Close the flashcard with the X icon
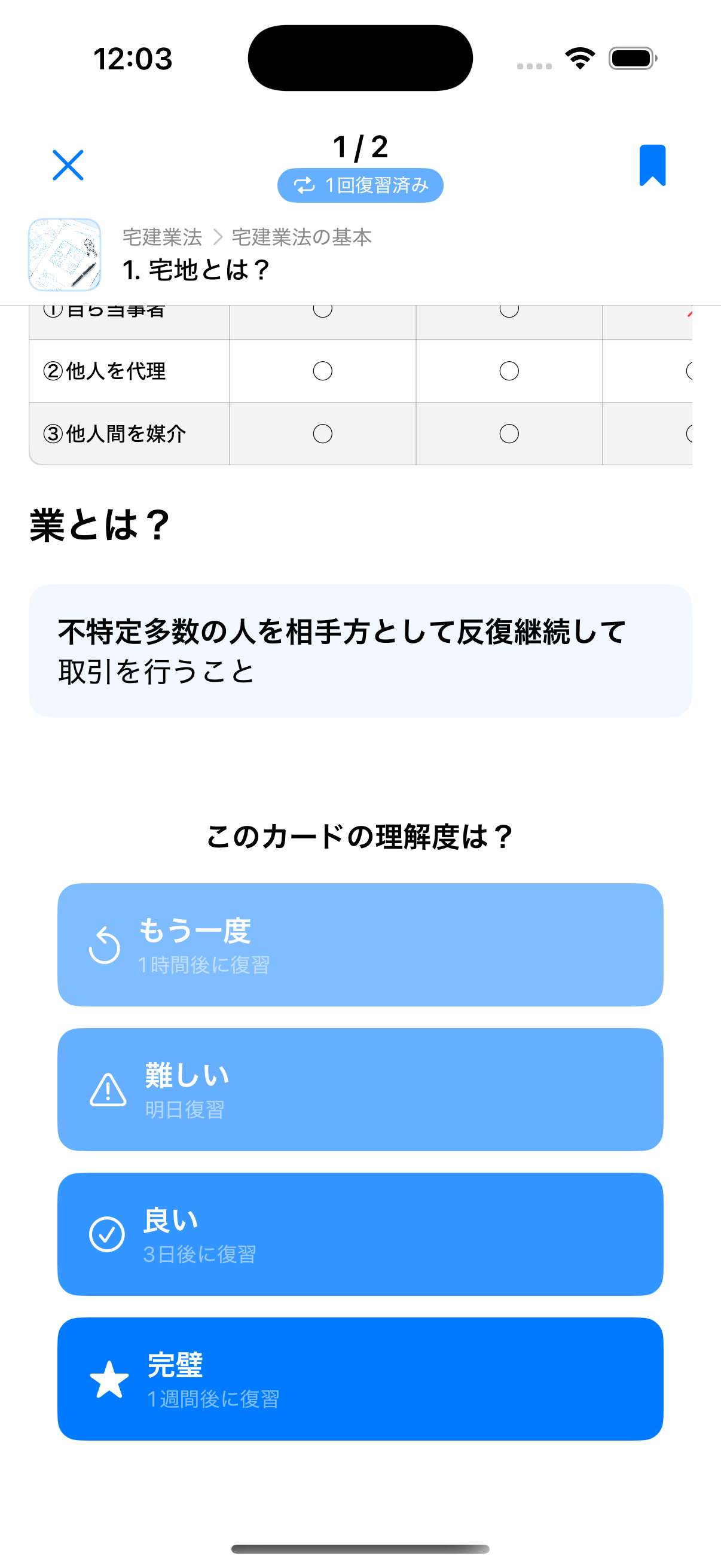This screenshot has width=721, height=1568. pos(68,165)
